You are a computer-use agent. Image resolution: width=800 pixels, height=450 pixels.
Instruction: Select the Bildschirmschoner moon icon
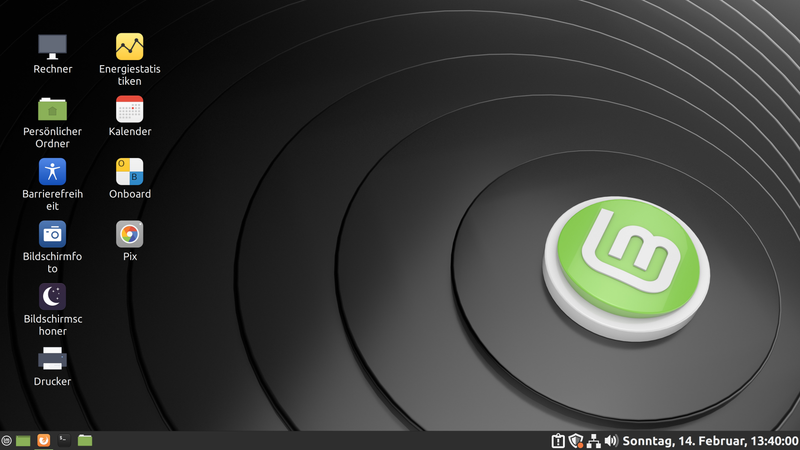53,296
